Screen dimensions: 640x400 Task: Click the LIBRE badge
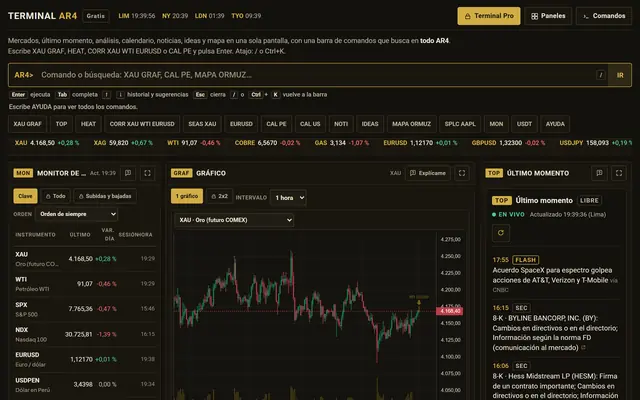pos(589,200)
